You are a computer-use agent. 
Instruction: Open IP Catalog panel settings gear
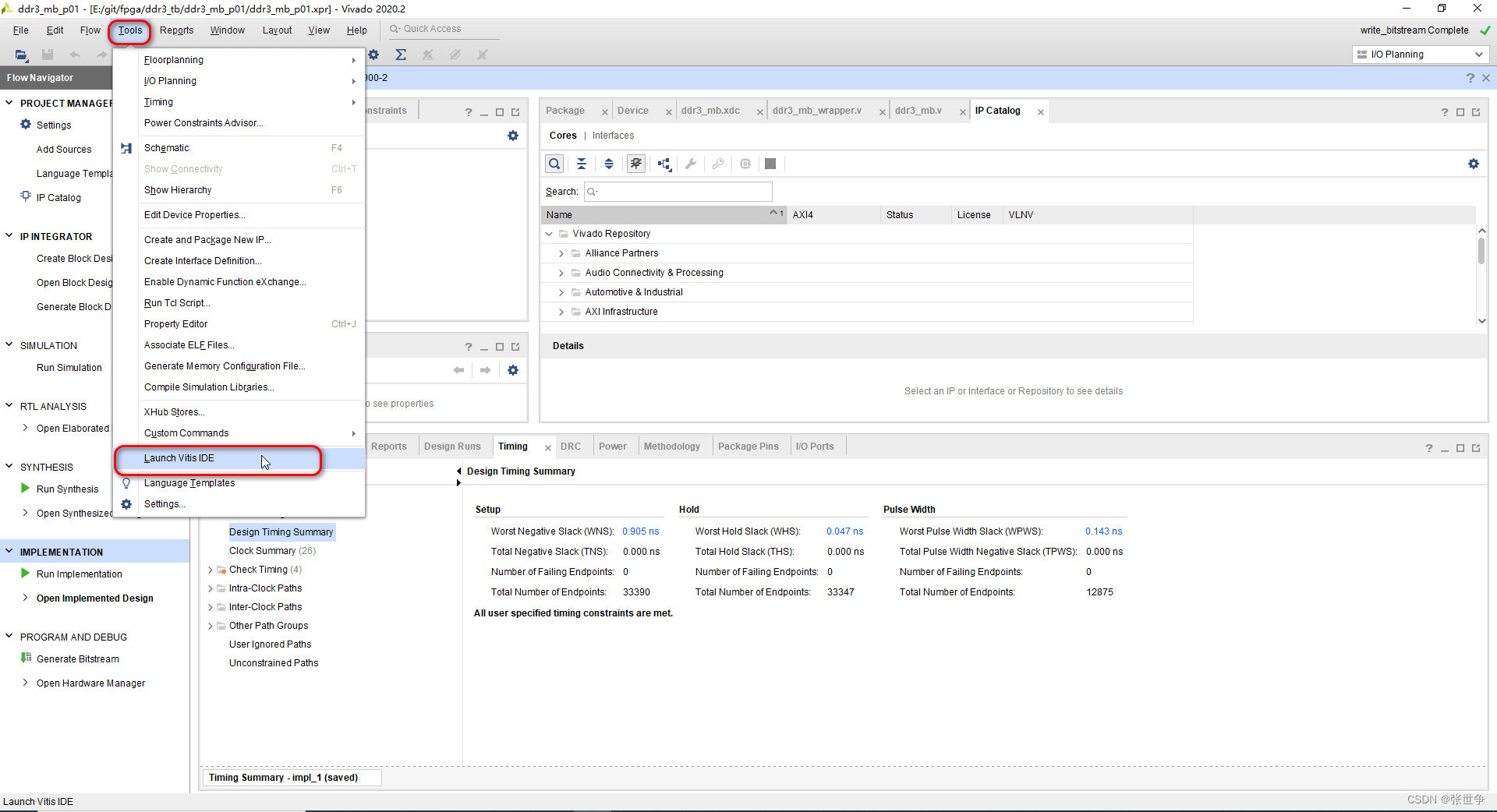point(1474,164)
